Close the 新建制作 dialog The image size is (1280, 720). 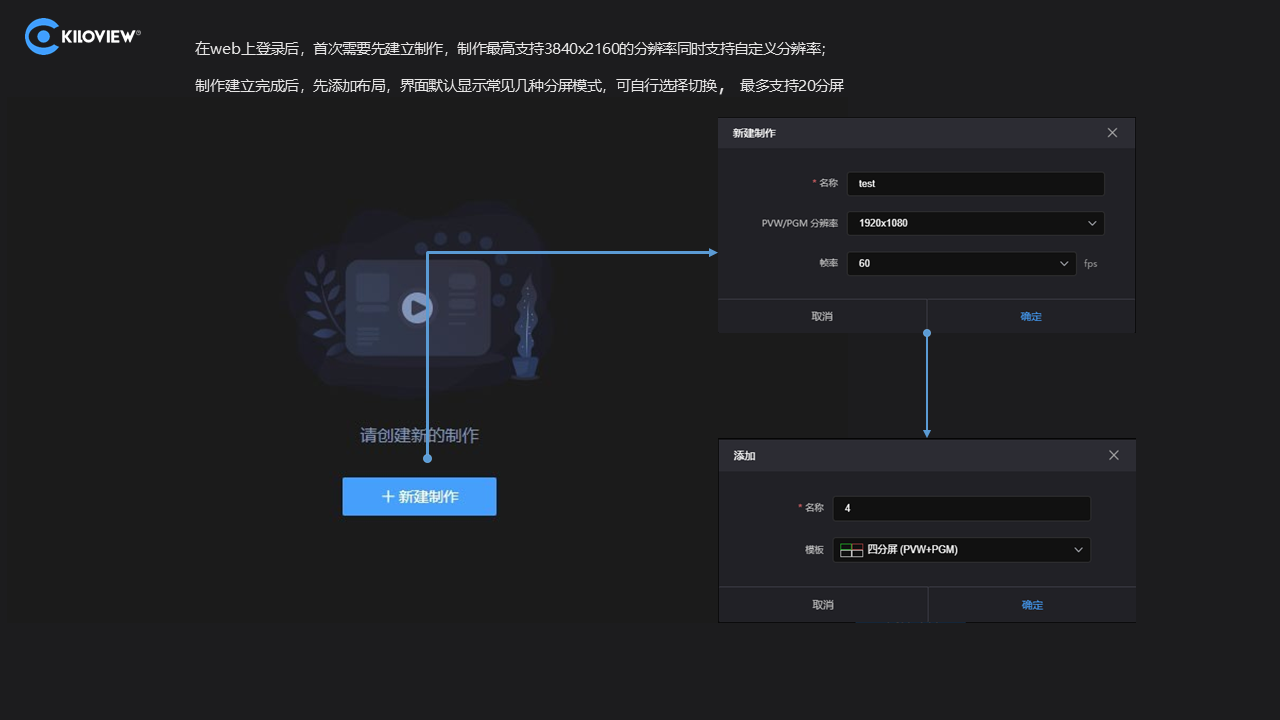pyautogui.click(x=1112, y=133)
